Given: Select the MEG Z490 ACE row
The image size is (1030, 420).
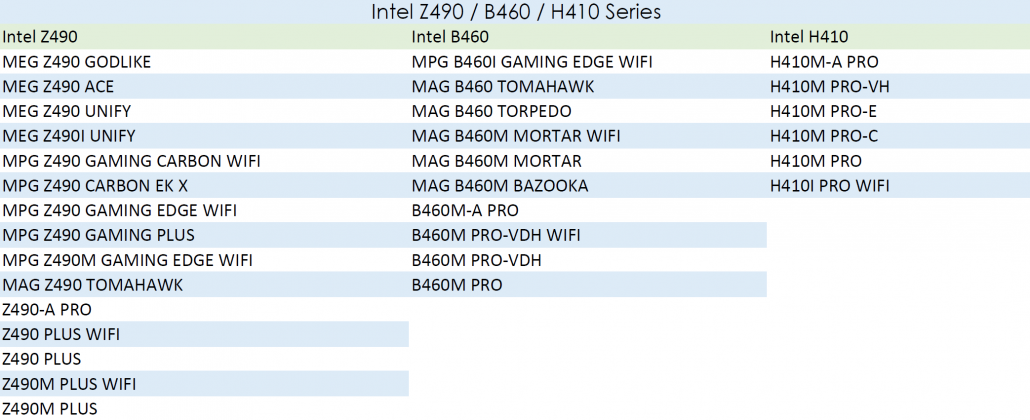Looking at the screenshot, I should coord(58,87).
